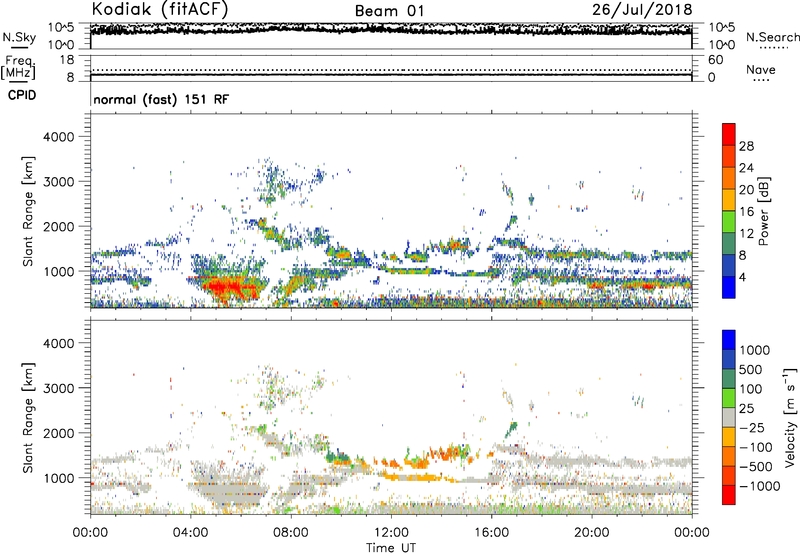Screen dimensions: 800x554
Task: Click the velocity colorbar top blue segment
Action: pos(729,340)
